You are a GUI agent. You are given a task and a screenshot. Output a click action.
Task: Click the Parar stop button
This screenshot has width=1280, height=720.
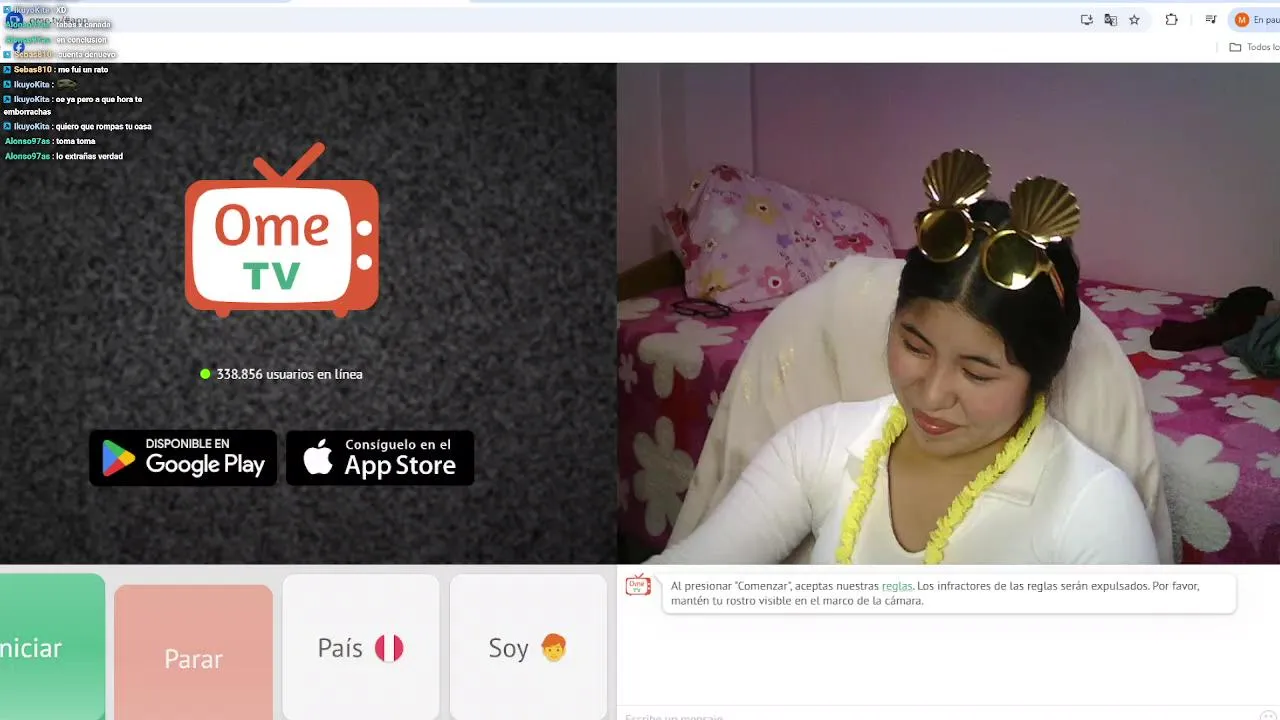[x=193, y=652]
